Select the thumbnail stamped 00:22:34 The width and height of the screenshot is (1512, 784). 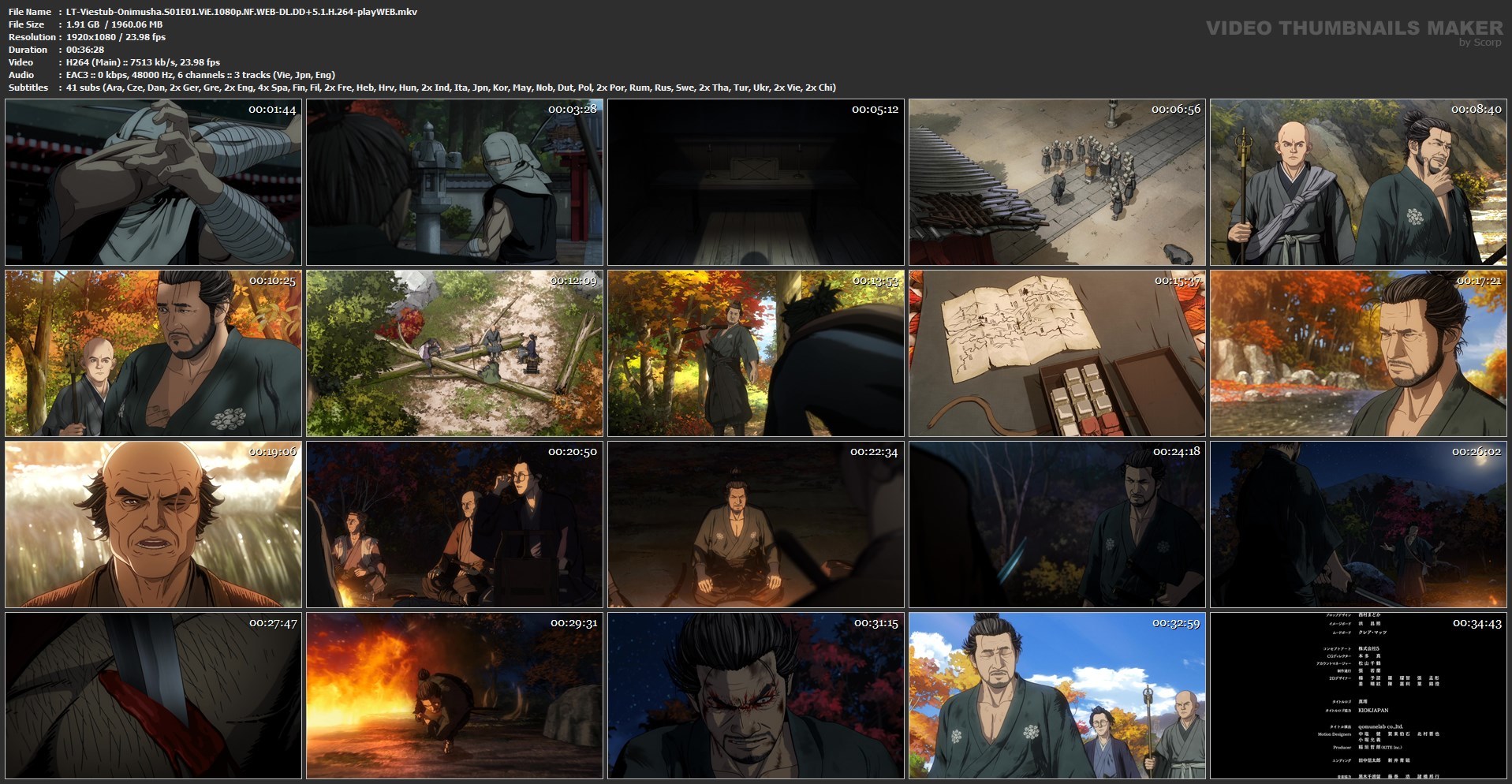coord(756,525)
